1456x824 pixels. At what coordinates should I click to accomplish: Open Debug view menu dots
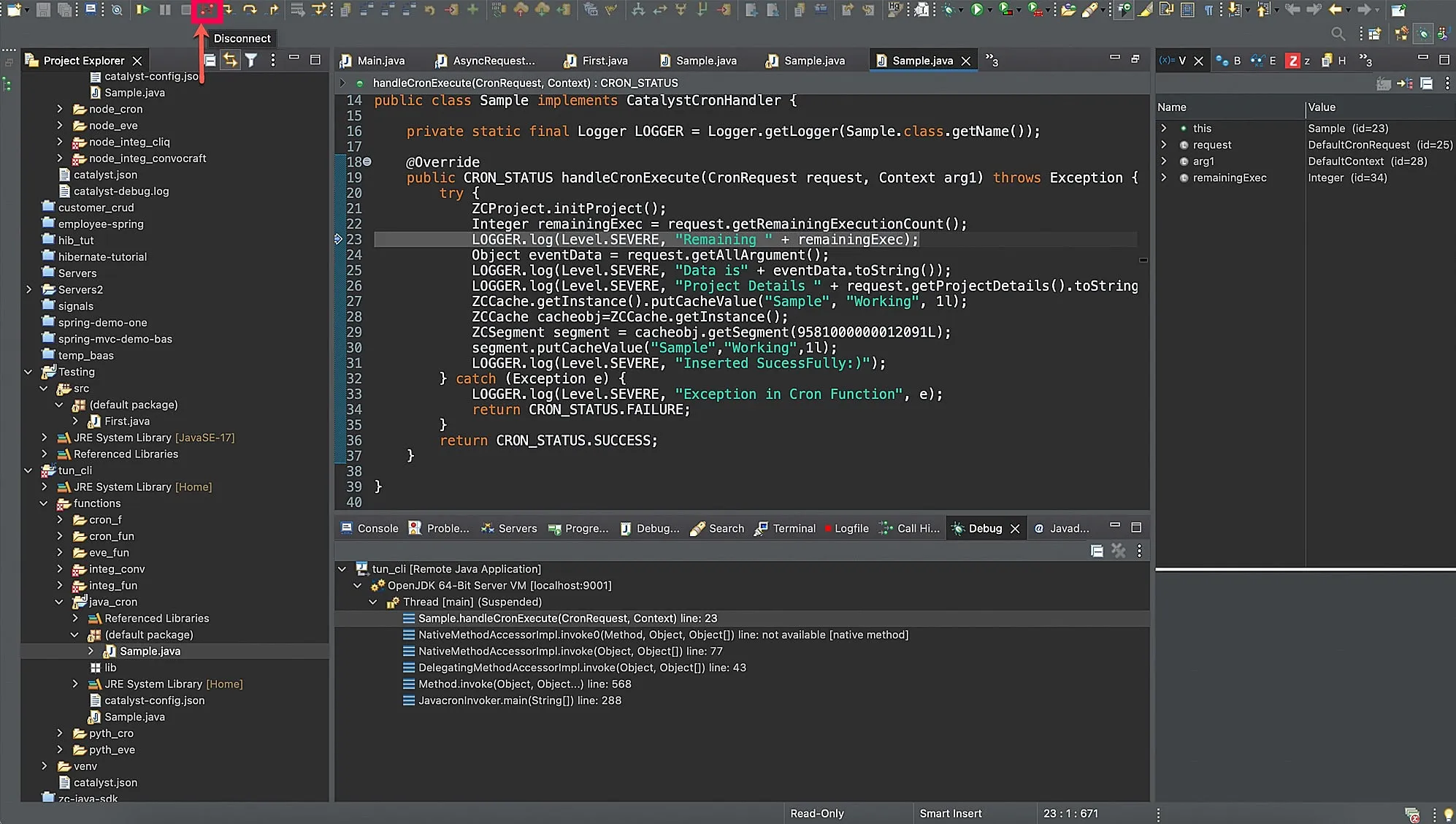click(1139, 550)
